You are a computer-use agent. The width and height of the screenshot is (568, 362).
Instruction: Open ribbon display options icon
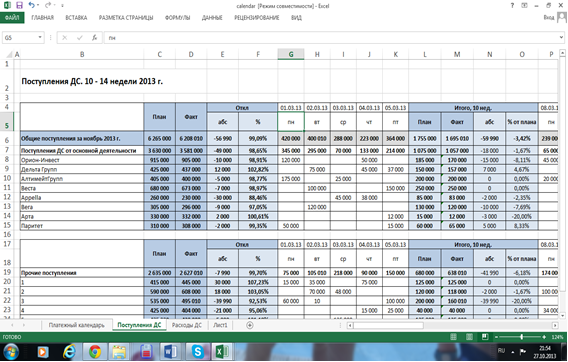coord(524,5)
